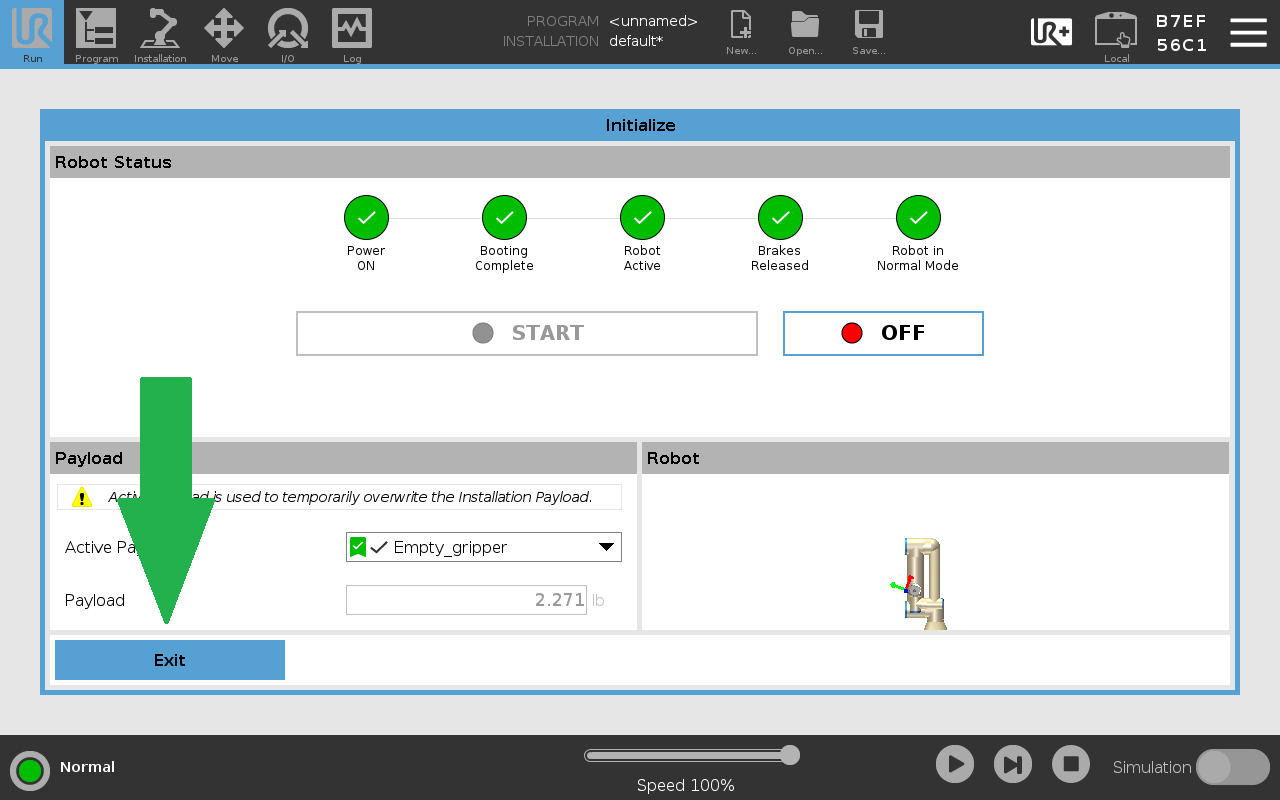The width and height of the screenshot is (1280, 800).
Task: Open the UR+ icon
Action: 1052,32
